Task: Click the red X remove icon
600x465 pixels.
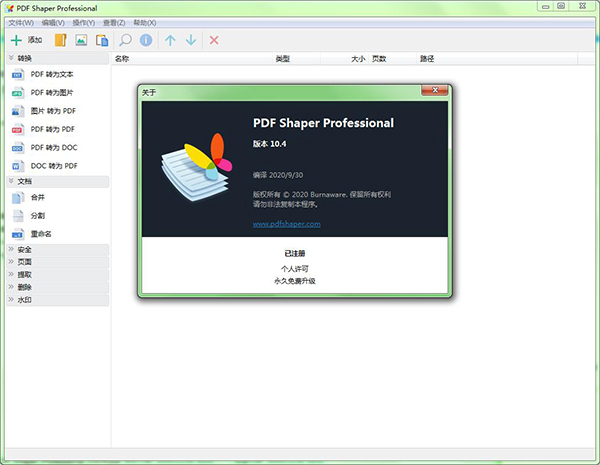Action: coord(214,40)
